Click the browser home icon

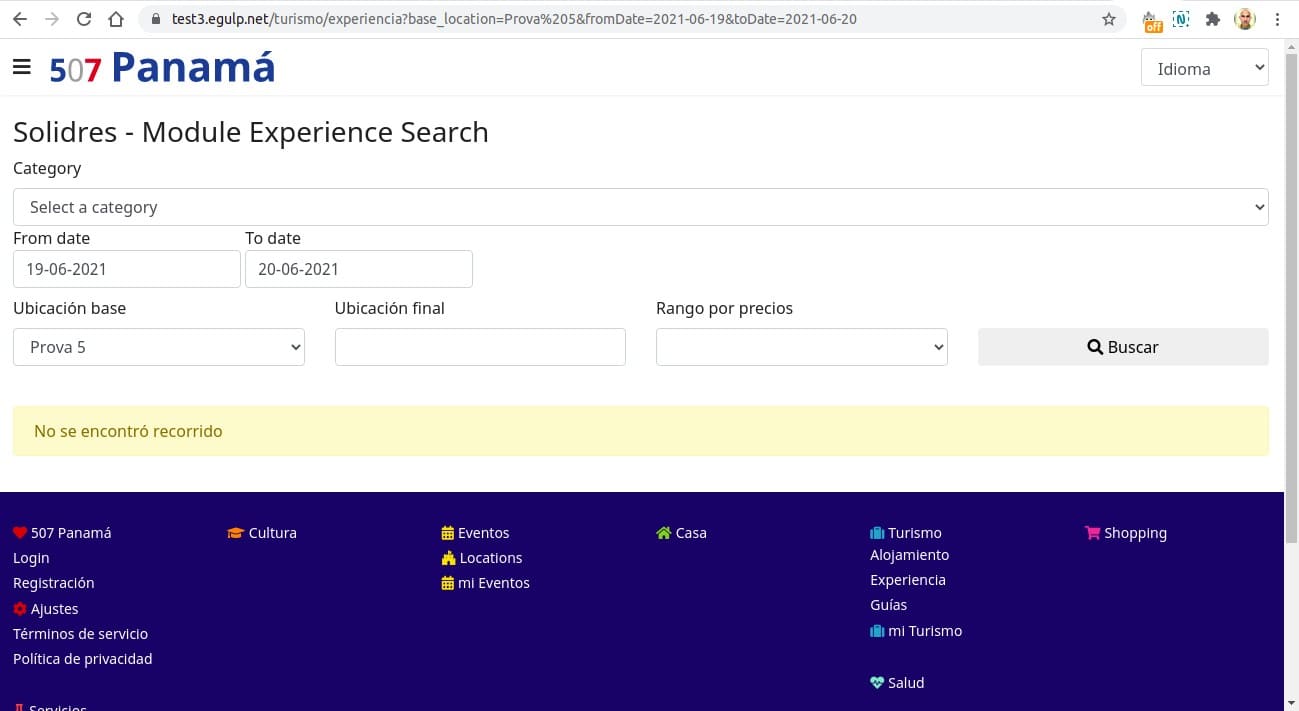pos(116,19)
